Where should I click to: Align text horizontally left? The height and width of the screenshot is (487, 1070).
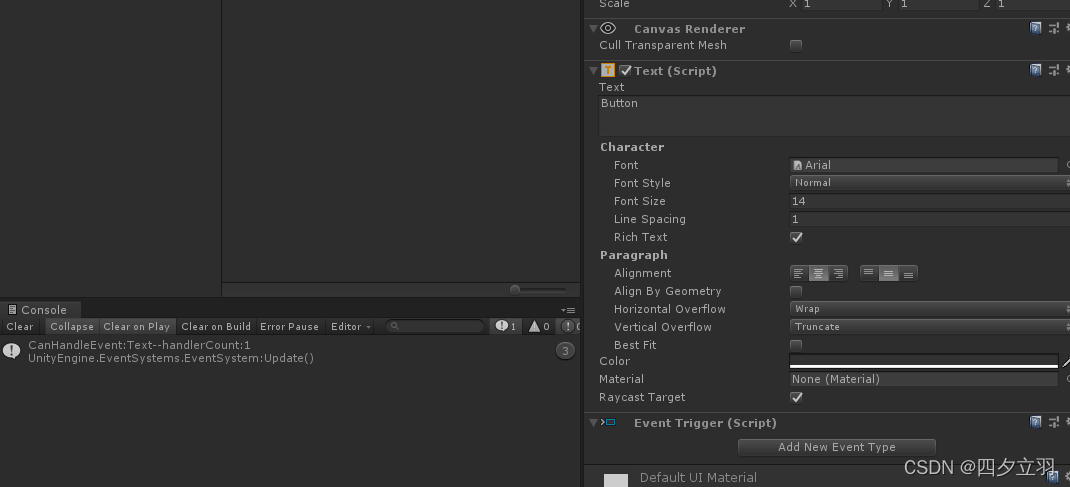point(799,274)
